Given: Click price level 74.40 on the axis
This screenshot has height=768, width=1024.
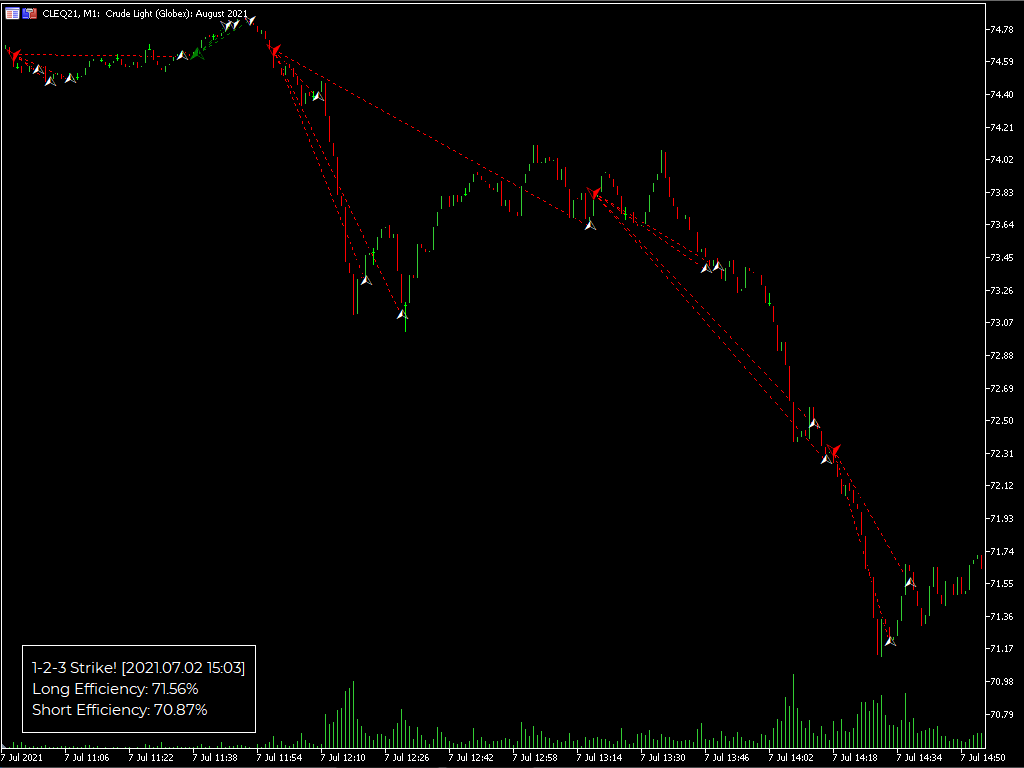Looking at the screenshot, I should [1002, 95].
